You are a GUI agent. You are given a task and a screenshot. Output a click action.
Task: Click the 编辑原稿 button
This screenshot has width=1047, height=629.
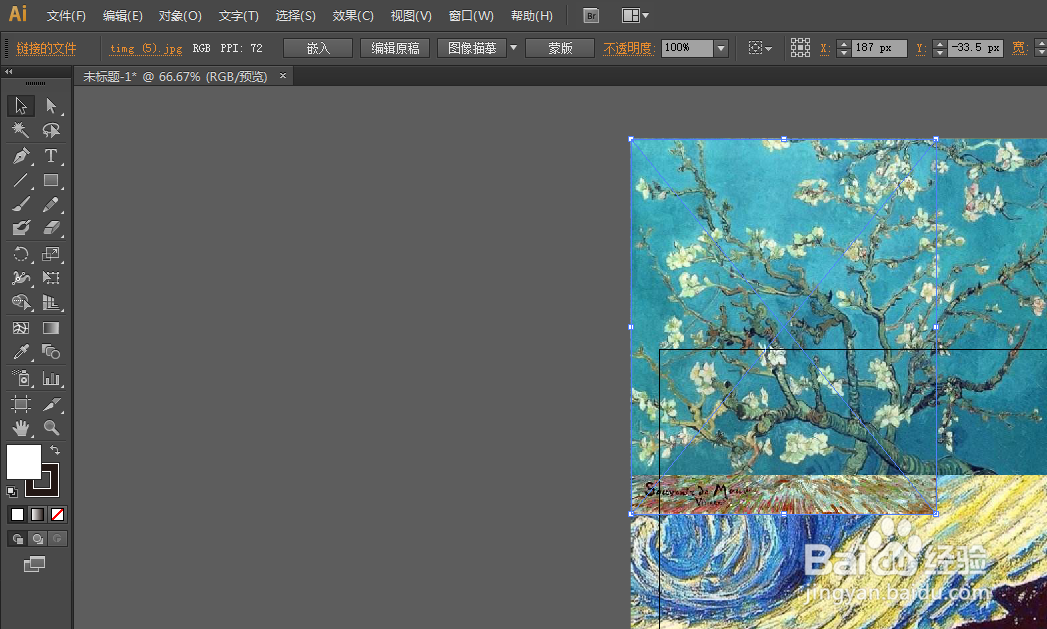tap(395, 48)
